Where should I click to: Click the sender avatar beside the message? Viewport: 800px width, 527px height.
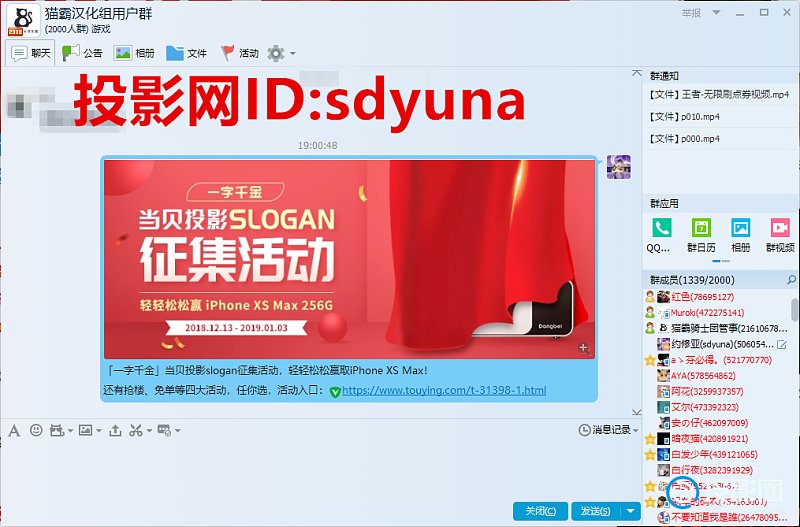[618, 167]
